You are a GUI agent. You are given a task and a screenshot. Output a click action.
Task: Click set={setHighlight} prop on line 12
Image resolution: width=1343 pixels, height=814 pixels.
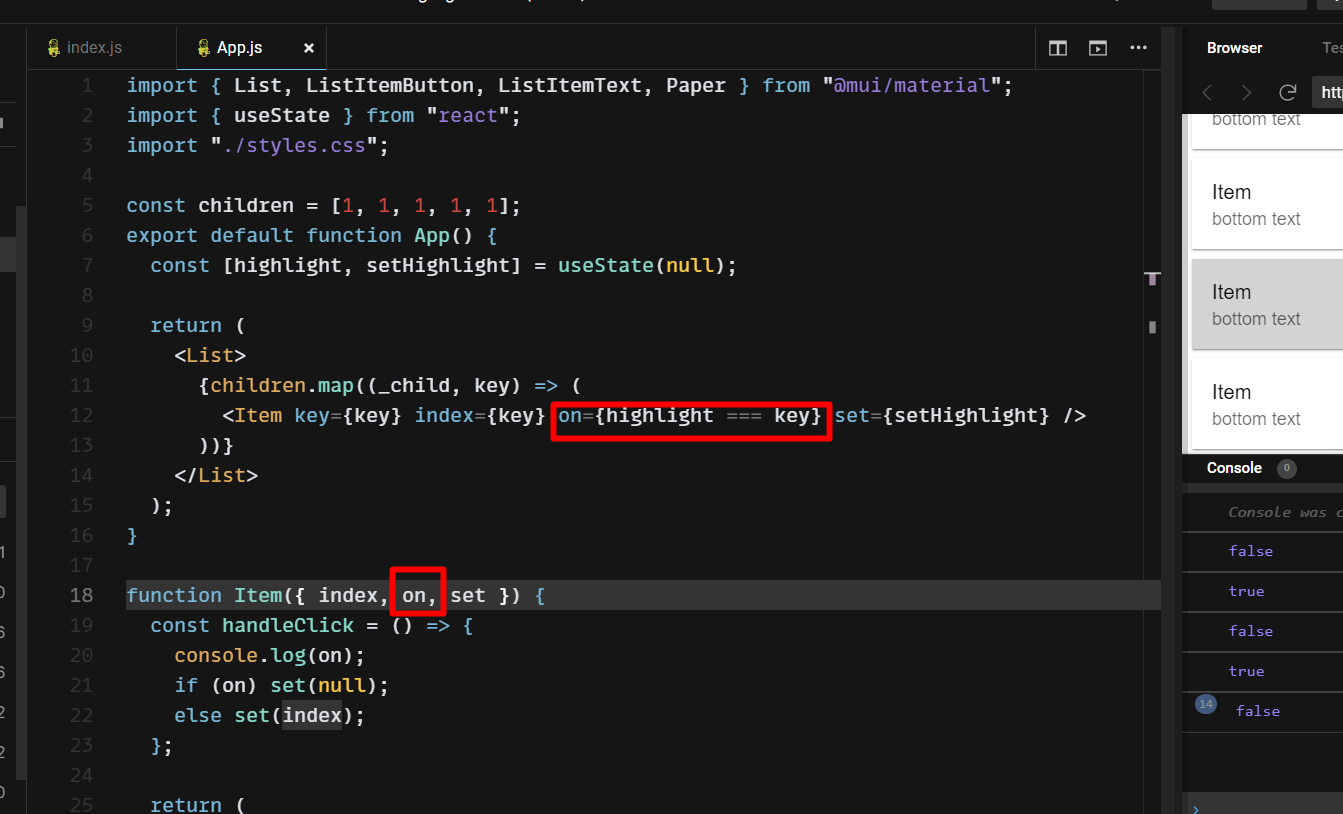pyautogui.click(x=942, y=415)
